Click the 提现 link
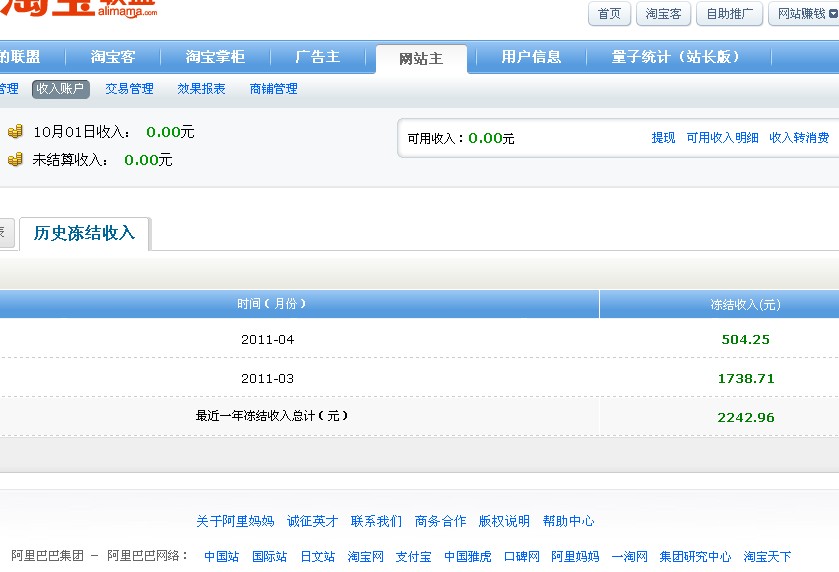Image resolution: width=839 pixels, height=572 pixels. point(663,138)
